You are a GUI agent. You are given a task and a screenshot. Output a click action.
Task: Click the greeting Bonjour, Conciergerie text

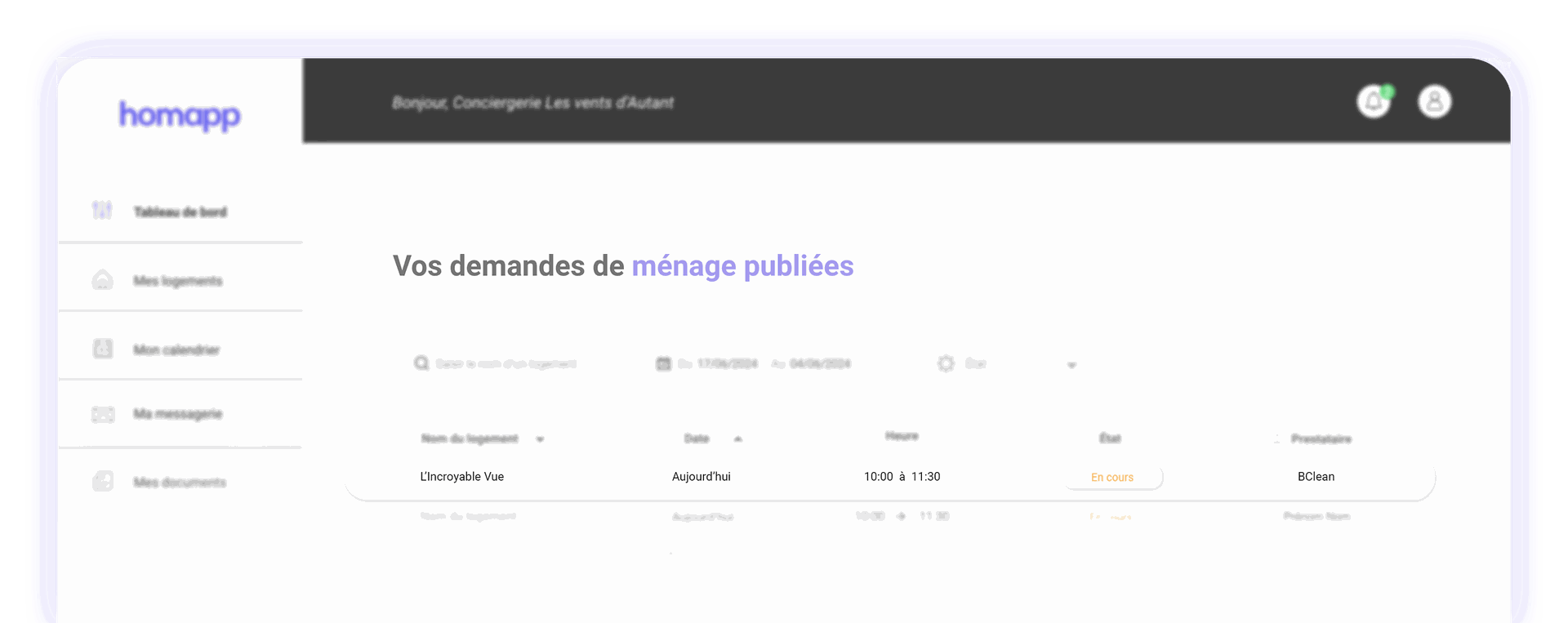click(532, 103)
